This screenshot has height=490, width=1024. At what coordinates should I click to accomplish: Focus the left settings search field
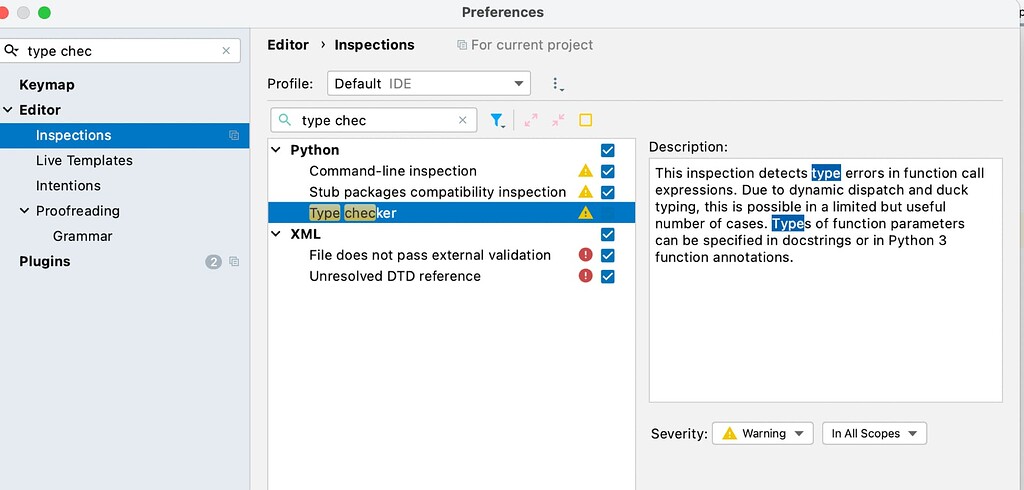coord(120,51)
